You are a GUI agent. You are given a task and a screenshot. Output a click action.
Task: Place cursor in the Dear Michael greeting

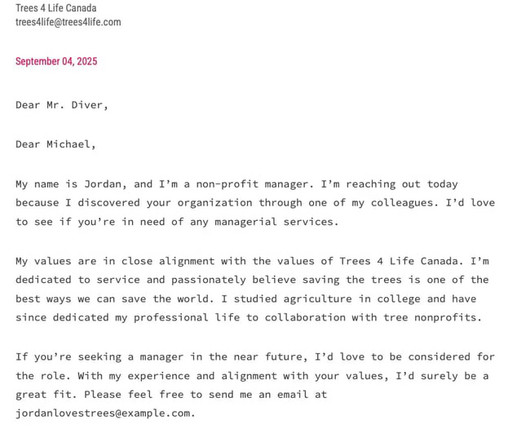[x=56, y=144]
